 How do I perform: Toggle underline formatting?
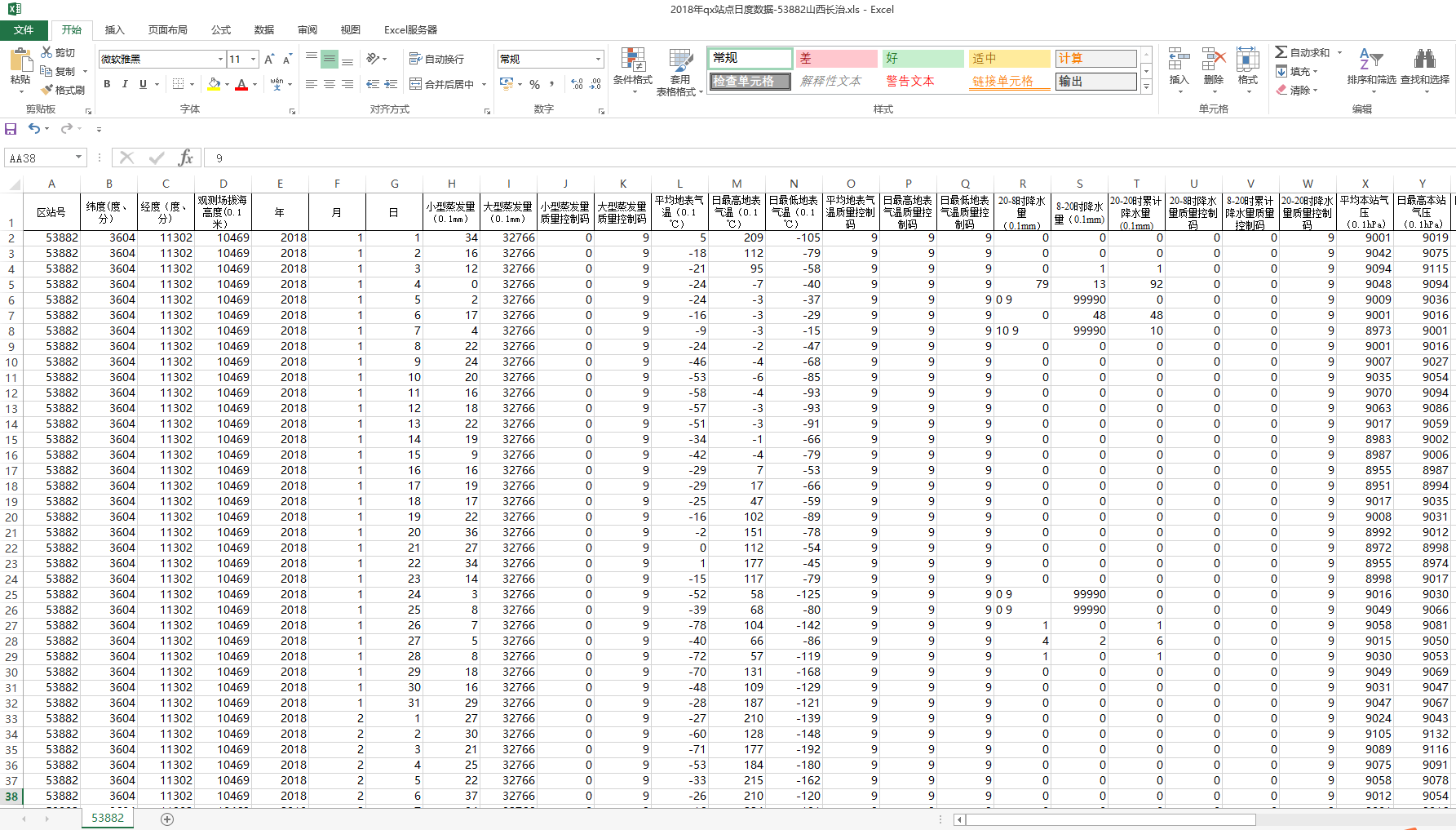[144, 84]
